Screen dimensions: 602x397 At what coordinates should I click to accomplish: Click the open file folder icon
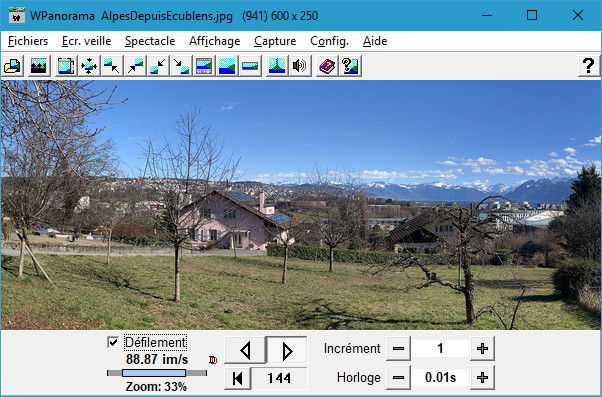click(x=13, y=66)
